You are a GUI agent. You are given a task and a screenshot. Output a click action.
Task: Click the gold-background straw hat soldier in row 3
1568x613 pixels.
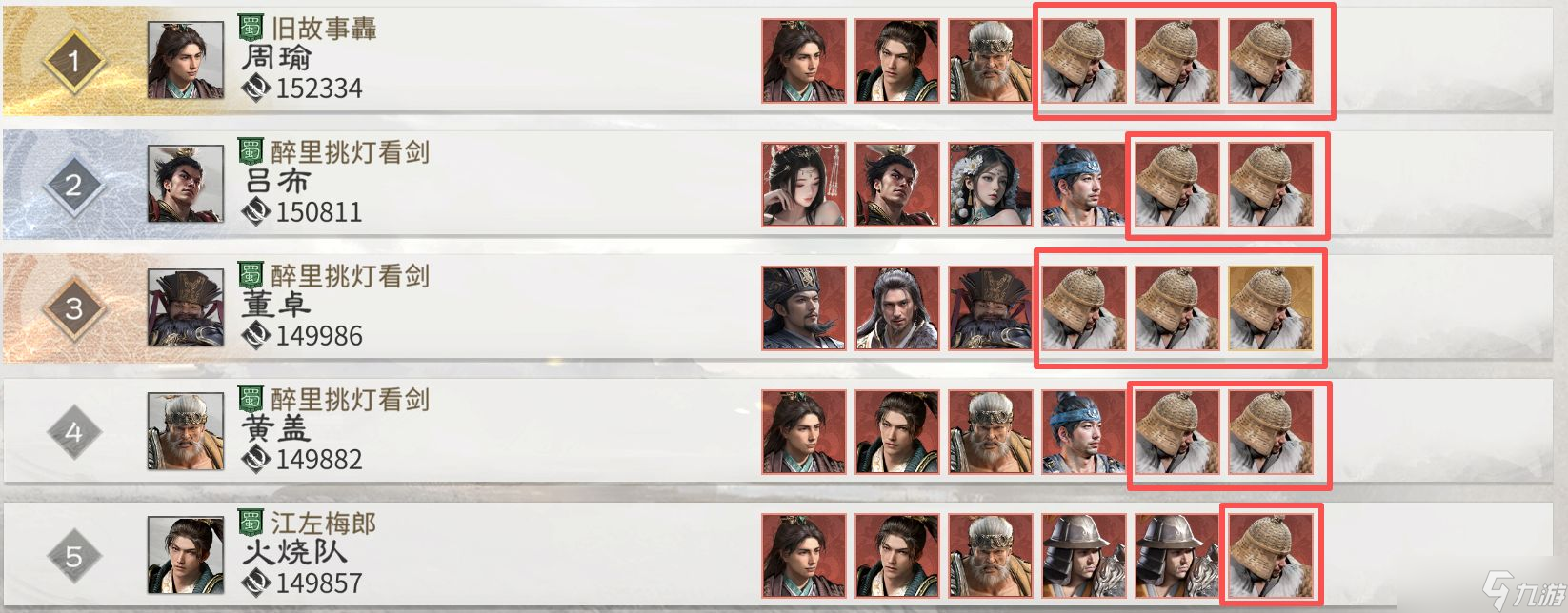(1271, 308)
